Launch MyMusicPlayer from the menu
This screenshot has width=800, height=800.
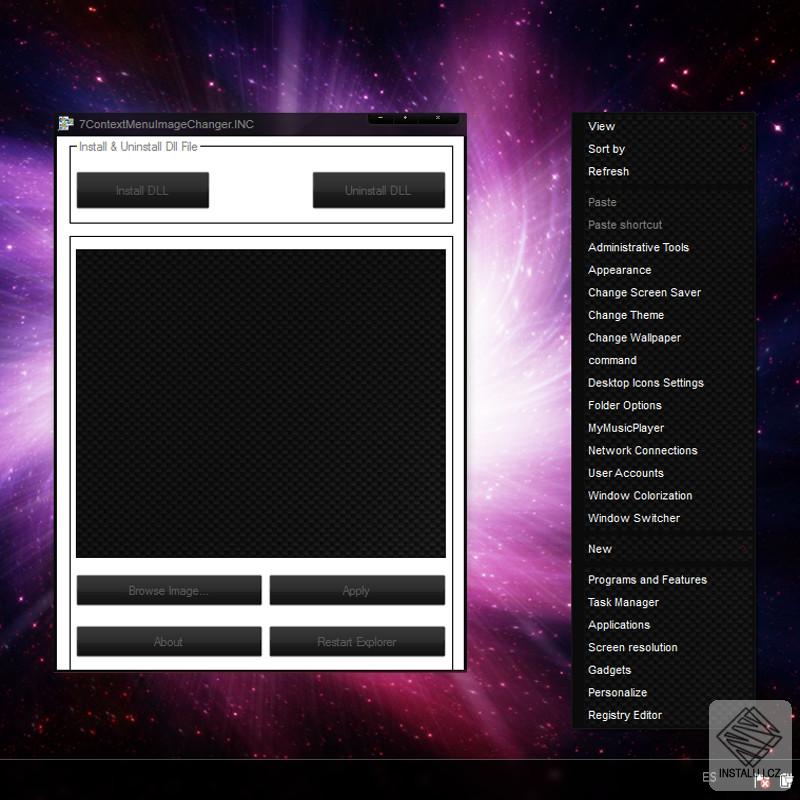coord(664,428)
